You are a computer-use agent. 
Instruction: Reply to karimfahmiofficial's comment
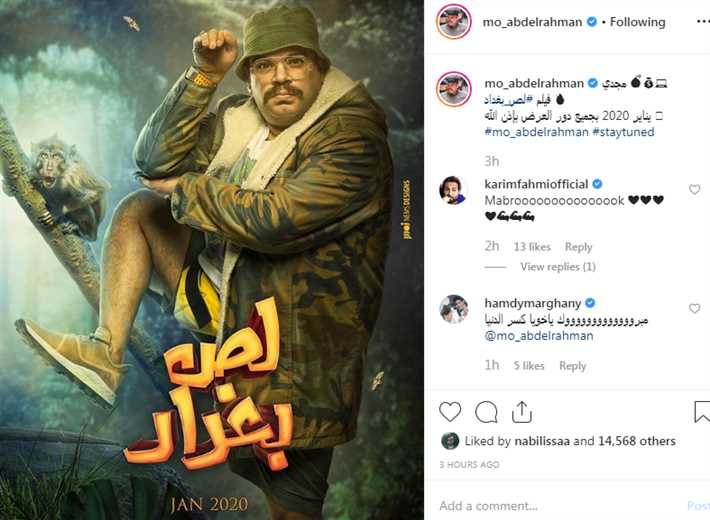[578, 247]
